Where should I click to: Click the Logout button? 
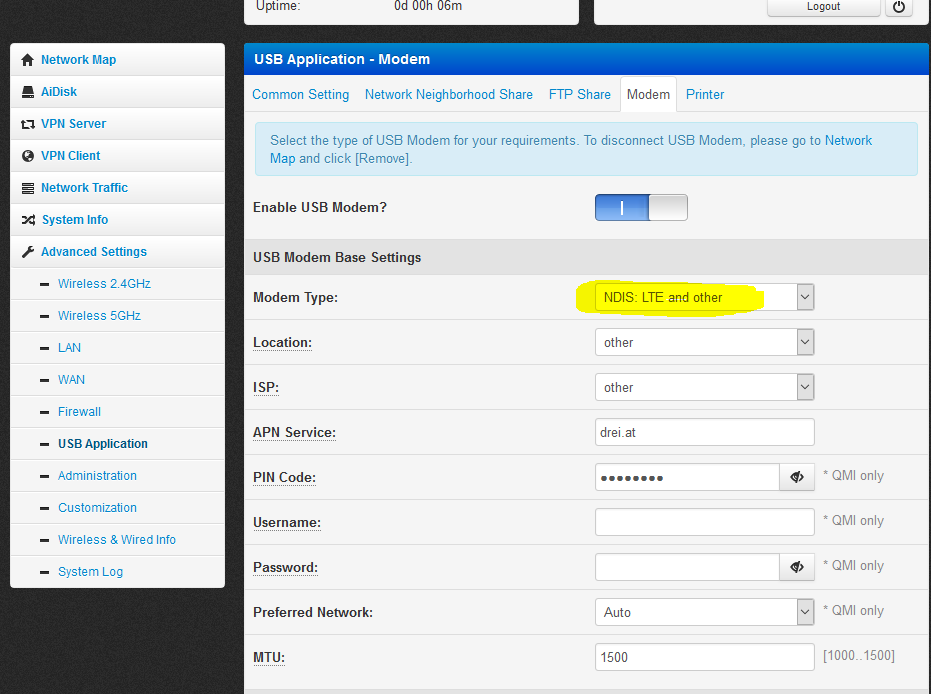point(823,6)
